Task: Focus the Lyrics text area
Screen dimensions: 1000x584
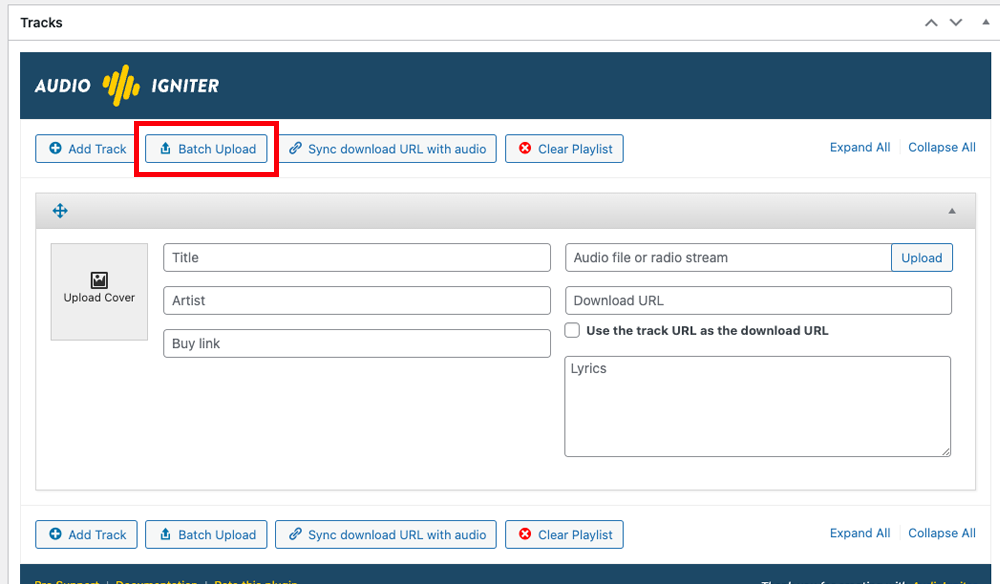Action: 758,406
